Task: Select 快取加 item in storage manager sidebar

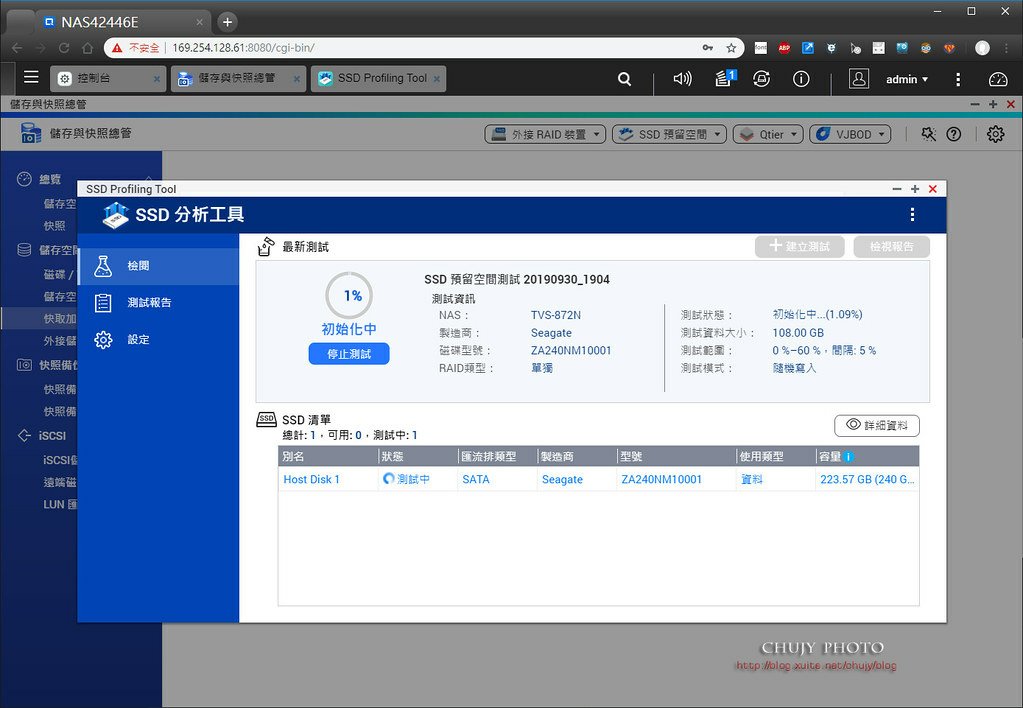Action: (59, 318)
